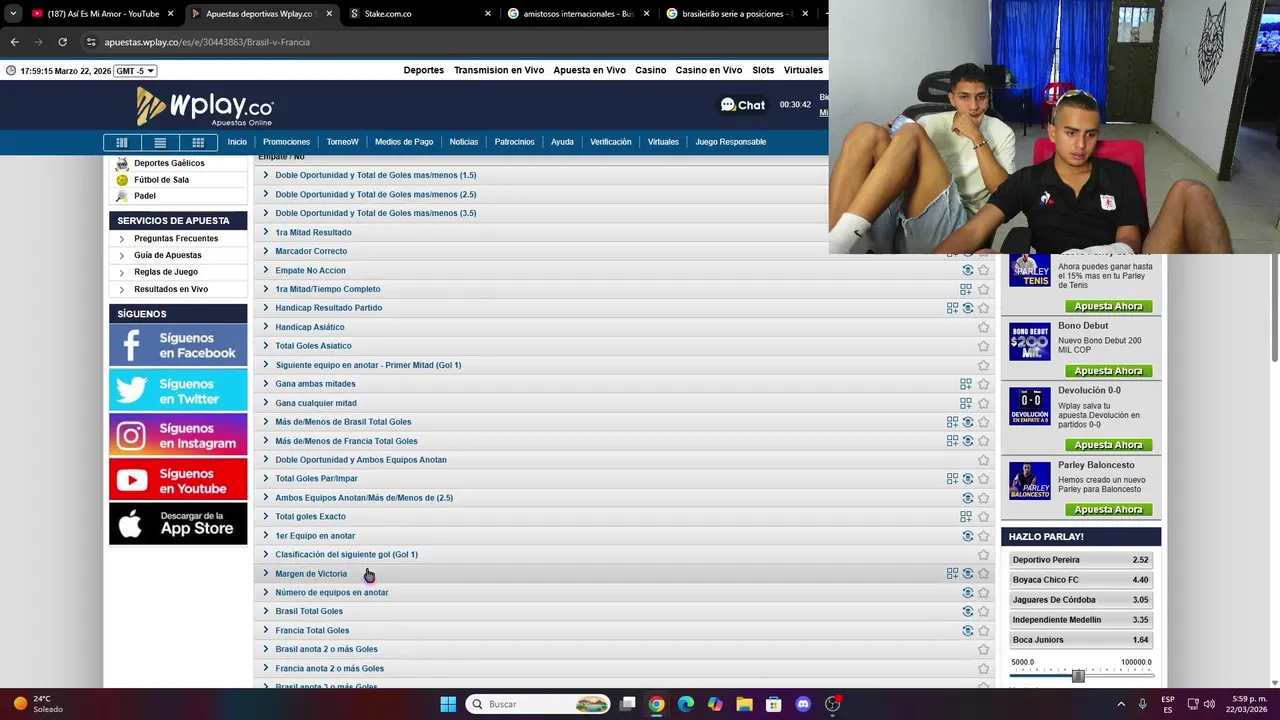Select Deportivo Pereira 2.52 parlay odds

pyautogui.click(x=1080, y=560)
